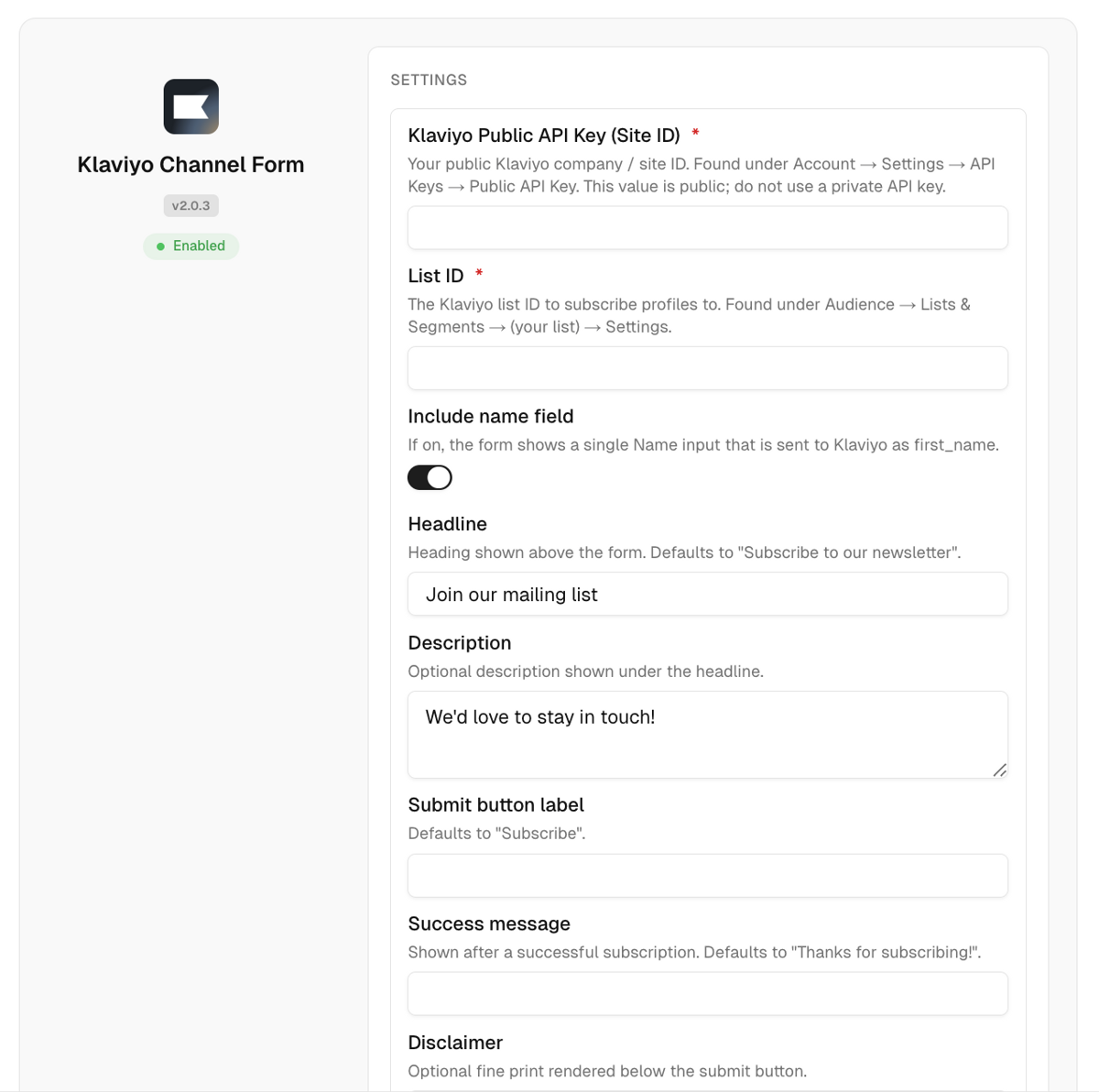Click into the Success message input
Image resolution: width=1099 pixels, height=1092 pixels.
point(707,994)
